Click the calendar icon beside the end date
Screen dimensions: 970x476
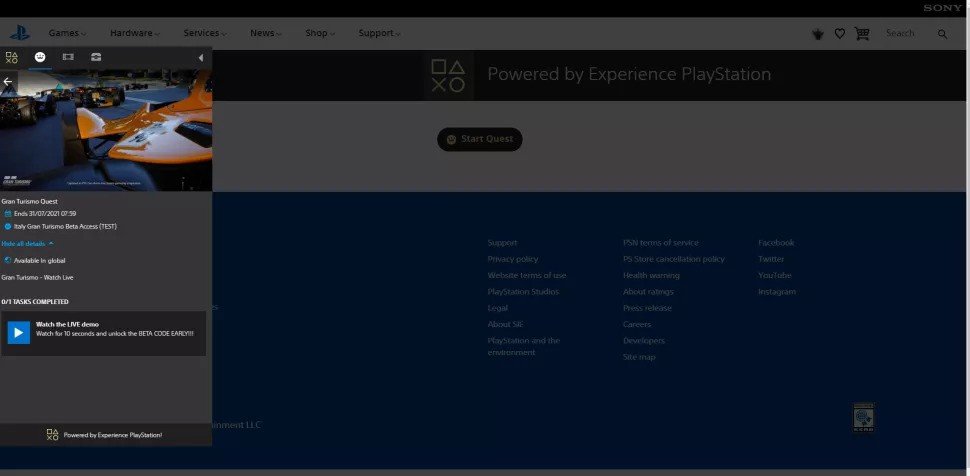click(8, 214)
